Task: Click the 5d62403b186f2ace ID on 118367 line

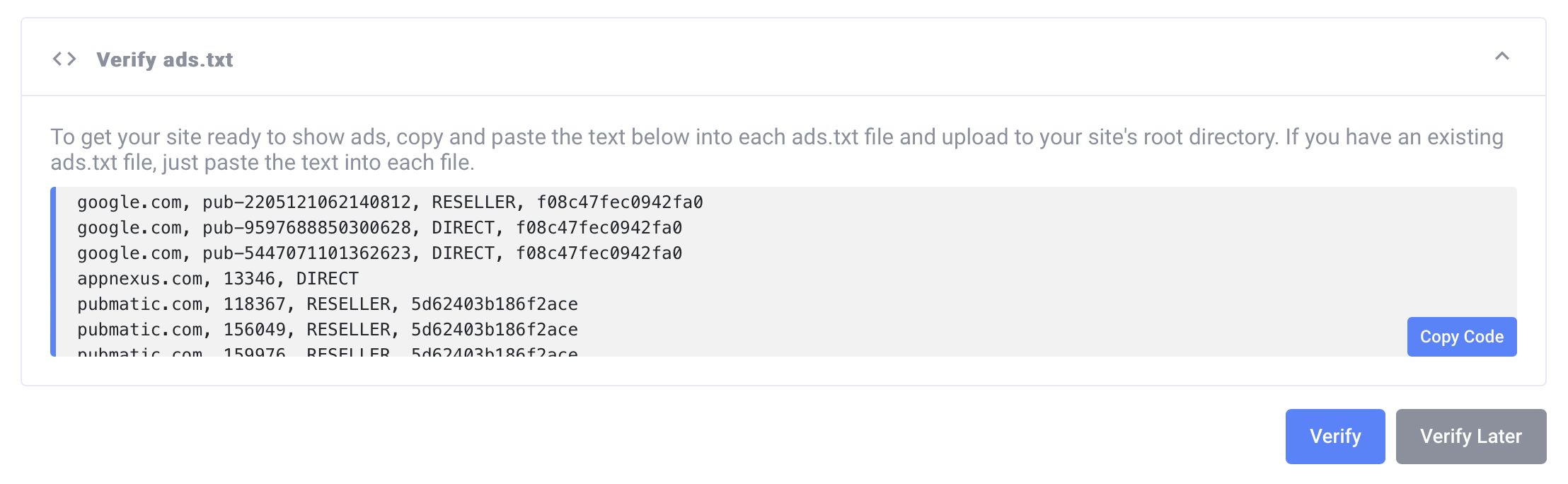Action: pos(494,304)
